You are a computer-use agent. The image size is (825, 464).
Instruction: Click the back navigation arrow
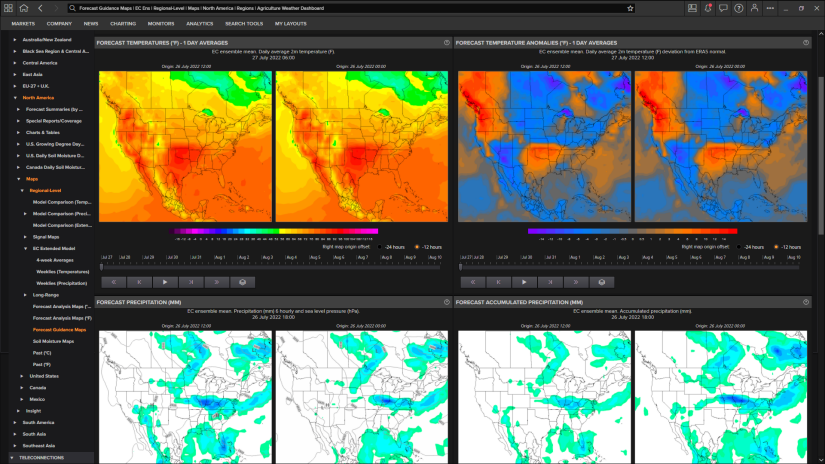pos(40,8)
